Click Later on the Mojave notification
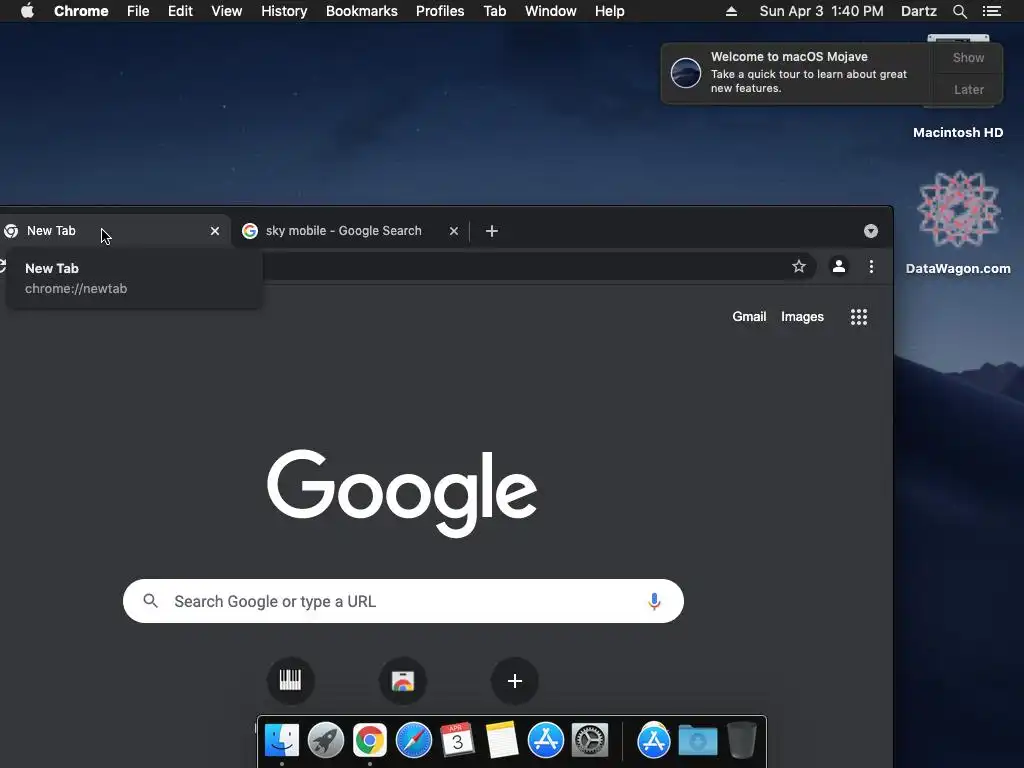Screen dimensions: 1024x768 (968, 89)
